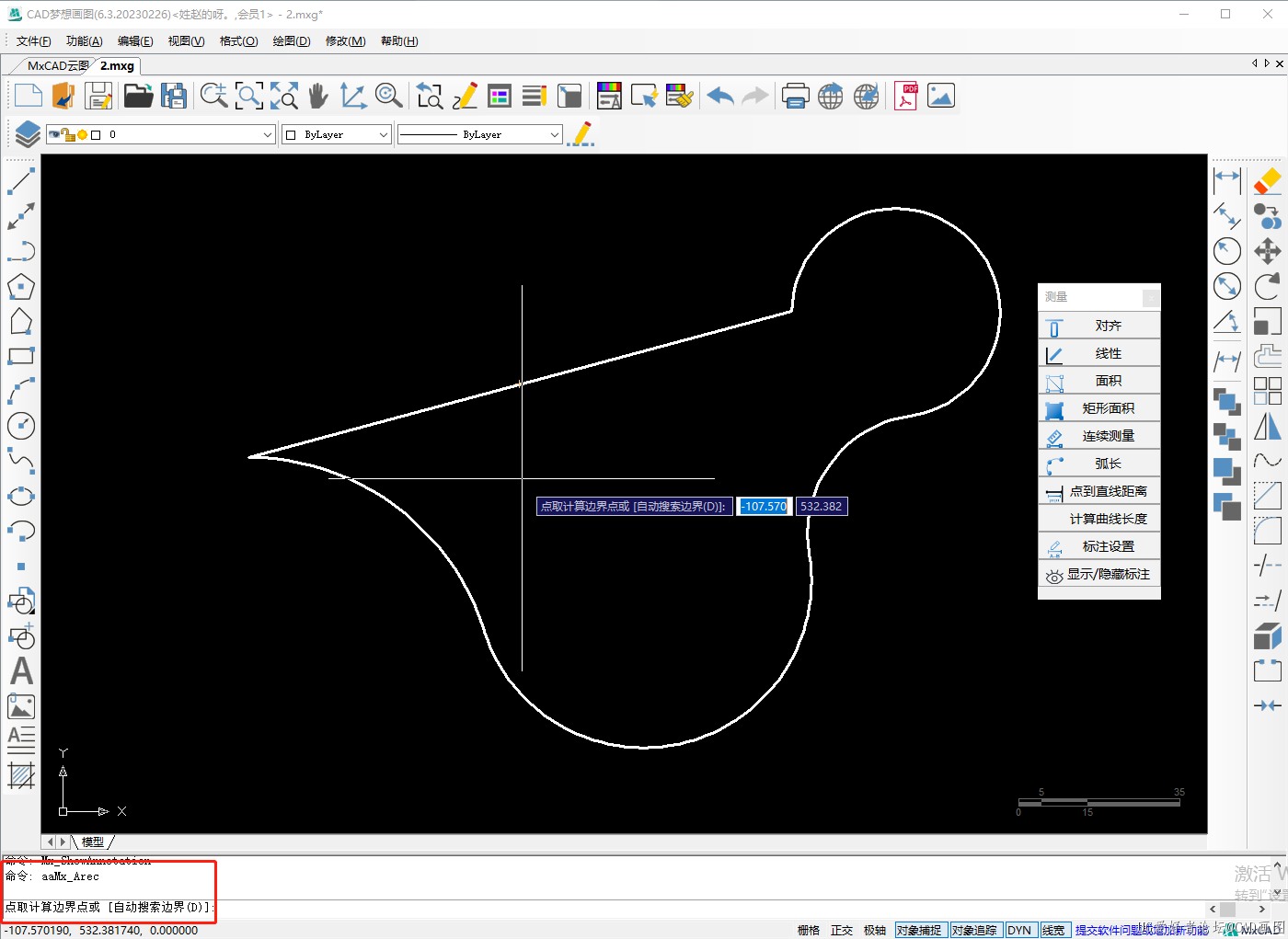Click the Y coordinate input 532.382
Screen dimensions: 1288x939
[822, 507]
